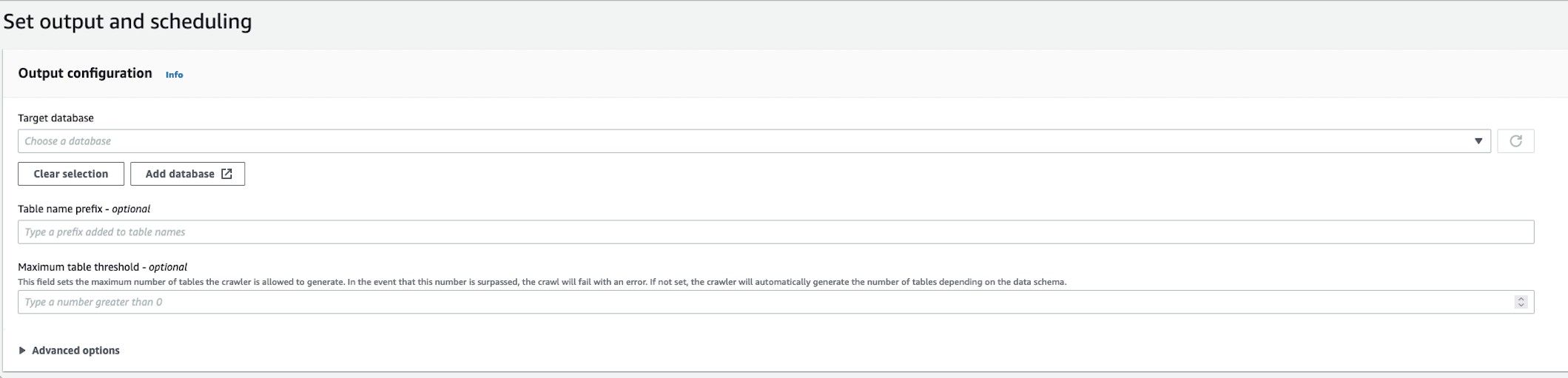Open the Choose a database combo box
The height and width of the screenshot is (378, 1568).
pyautogui.click(x=740, y=141)
